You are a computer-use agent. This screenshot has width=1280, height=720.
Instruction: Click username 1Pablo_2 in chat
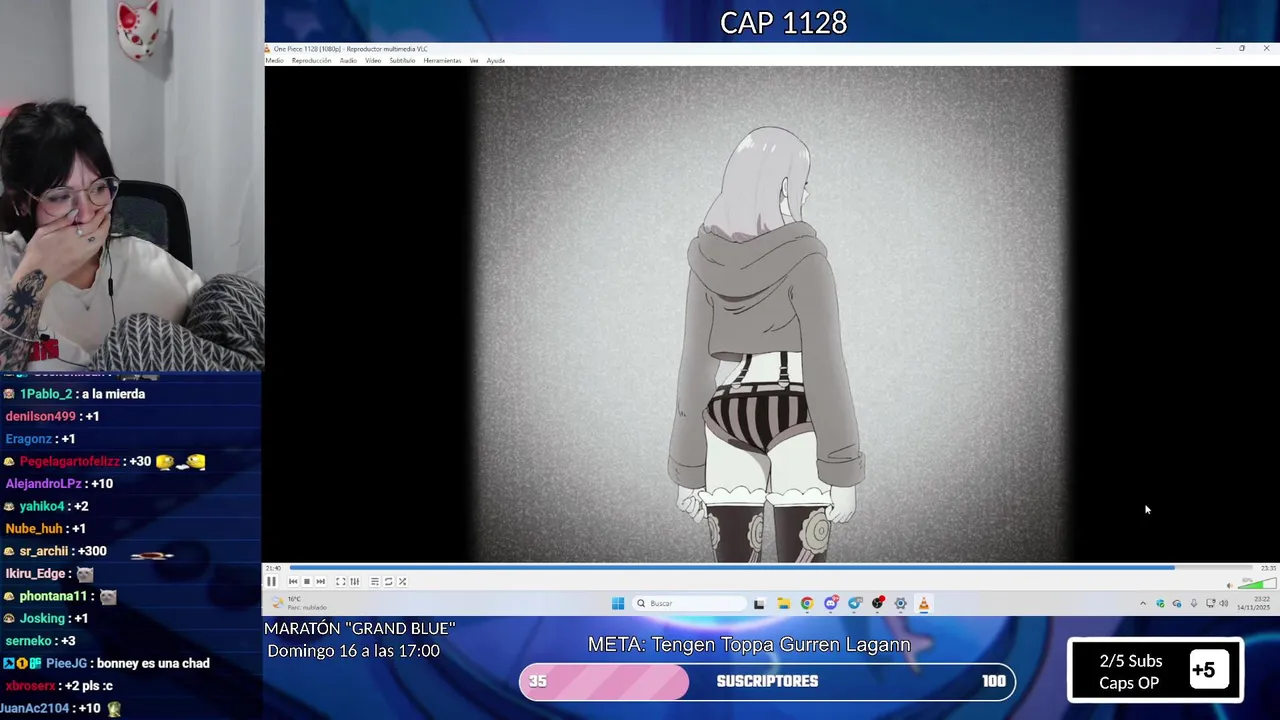[x=46, y=394]
